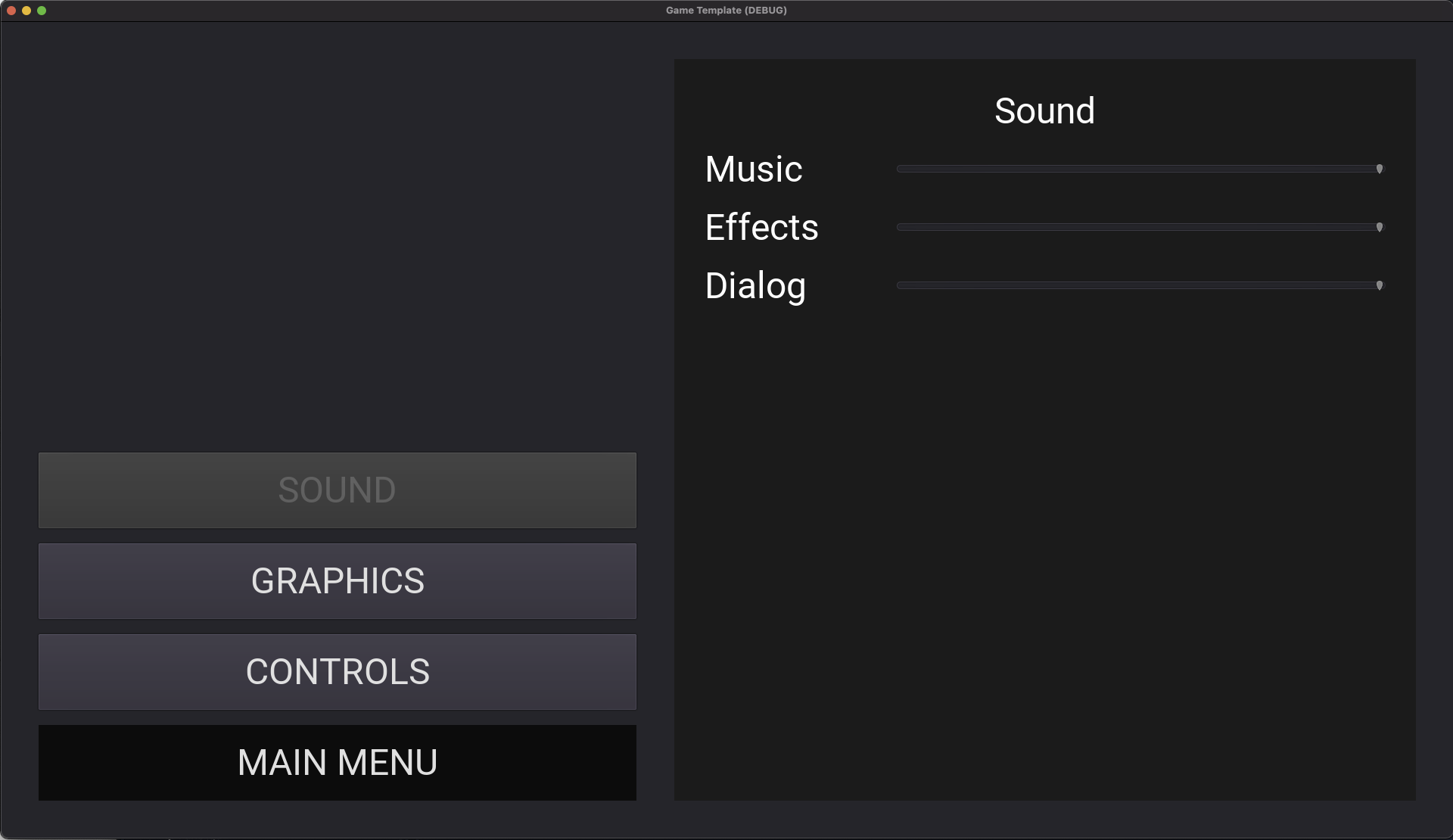Click the Music slider handle
Viewport: 1453px width, 840px height.
coord(1379,169)
